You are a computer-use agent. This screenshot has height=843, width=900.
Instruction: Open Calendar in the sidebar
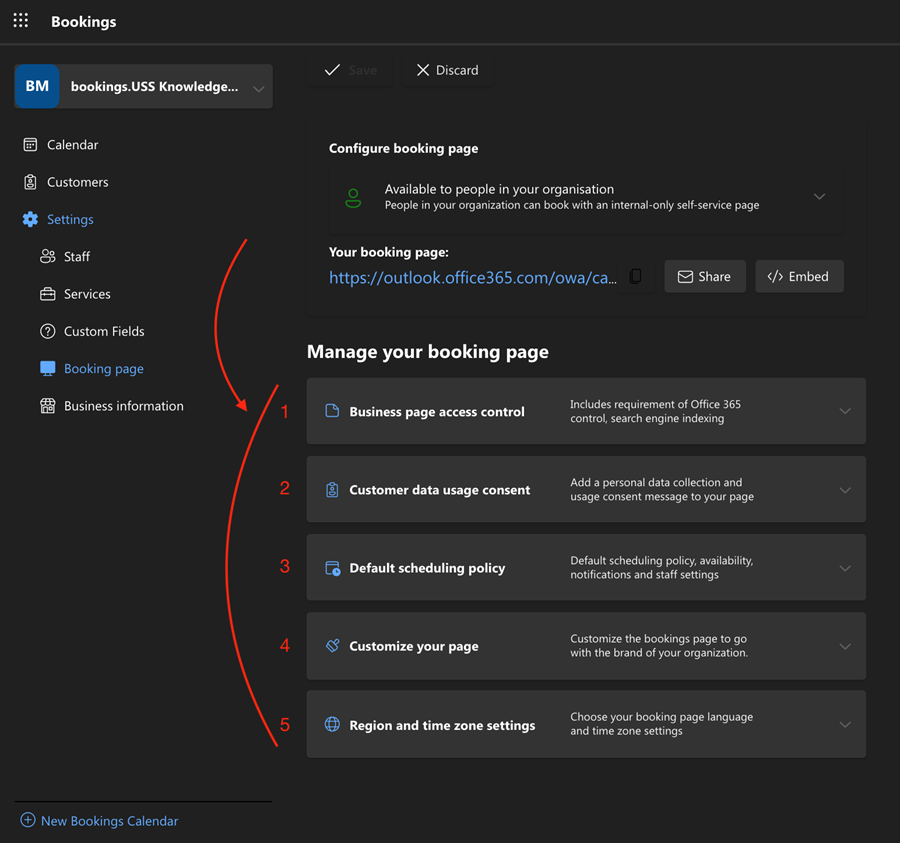coord(72,145)
